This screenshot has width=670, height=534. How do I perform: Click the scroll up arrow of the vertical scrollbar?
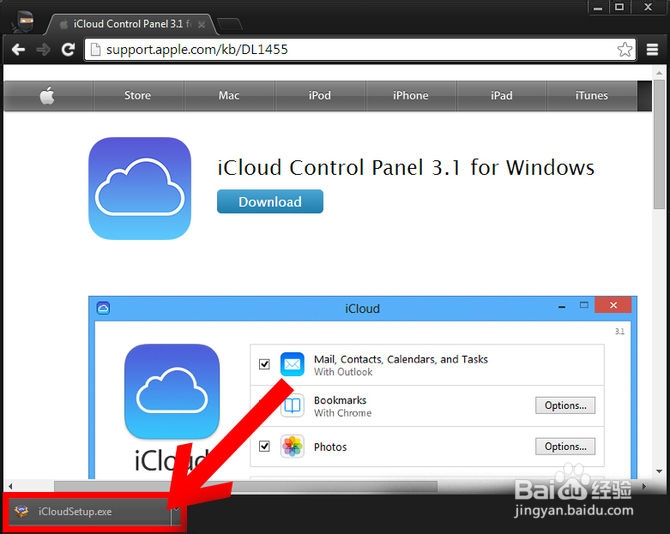[x=659, y=73]
